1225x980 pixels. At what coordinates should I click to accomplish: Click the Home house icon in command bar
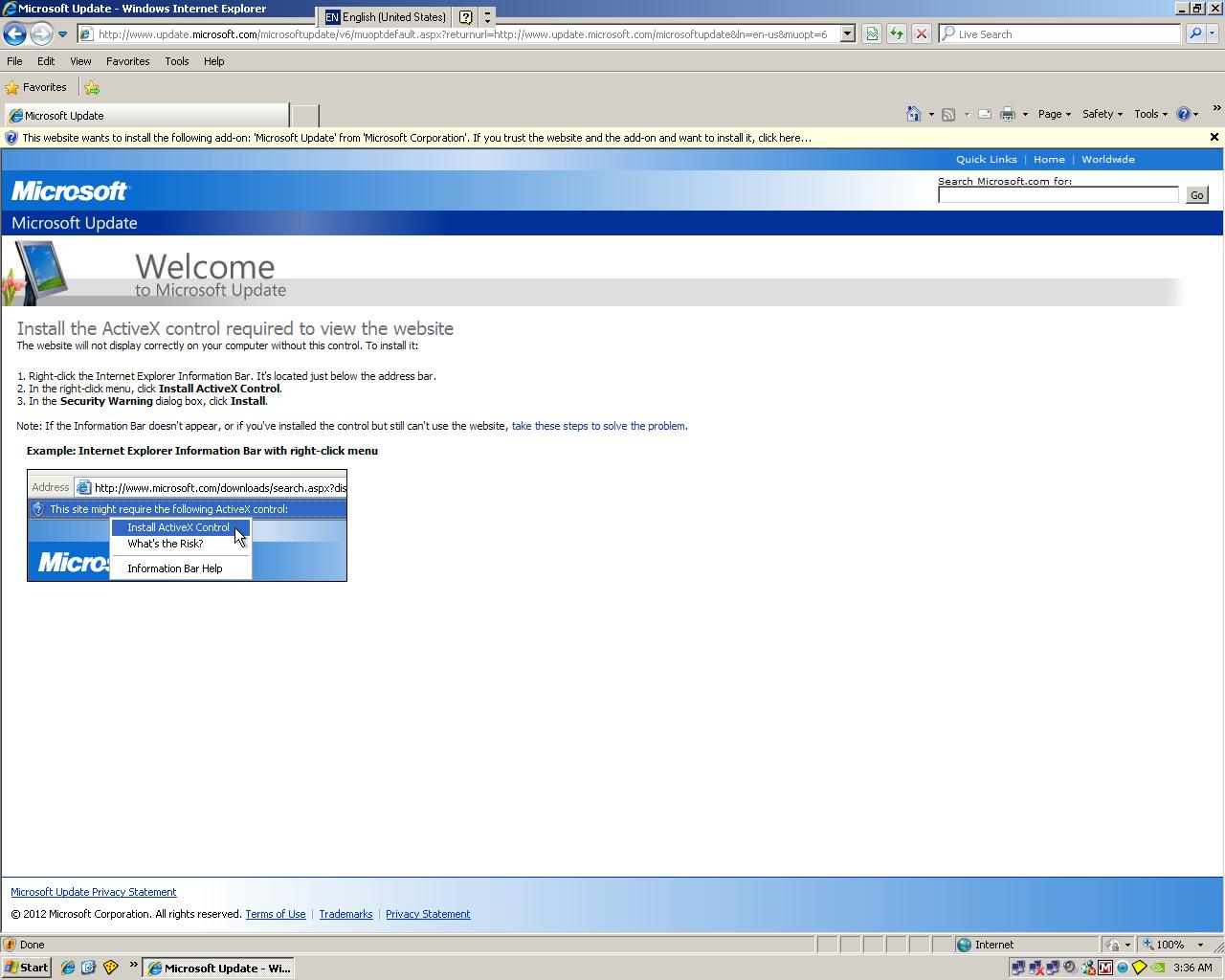point(914,114)
